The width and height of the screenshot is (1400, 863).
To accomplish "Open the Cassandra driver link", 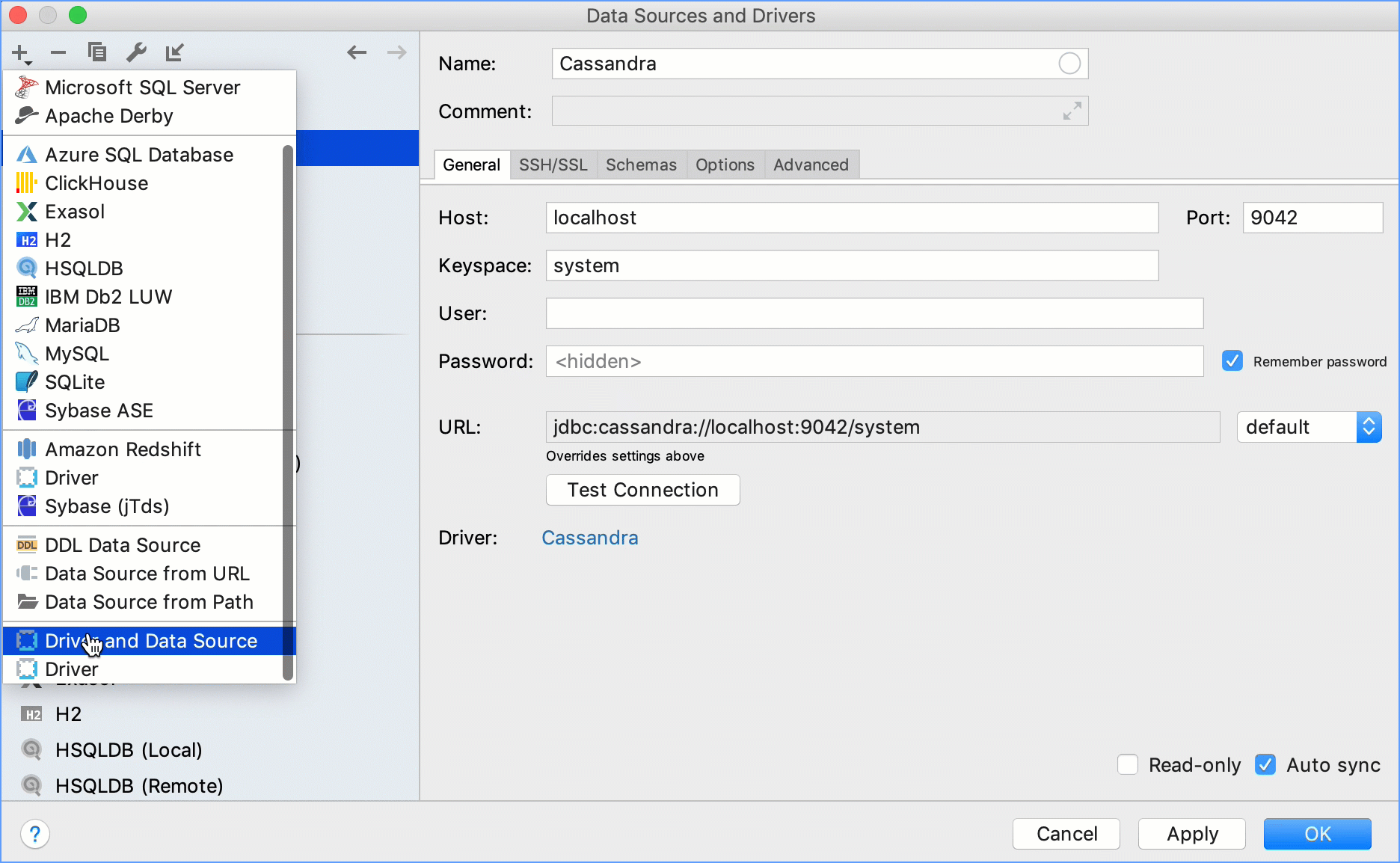I will pyautogui.click(x=589, y=538).
